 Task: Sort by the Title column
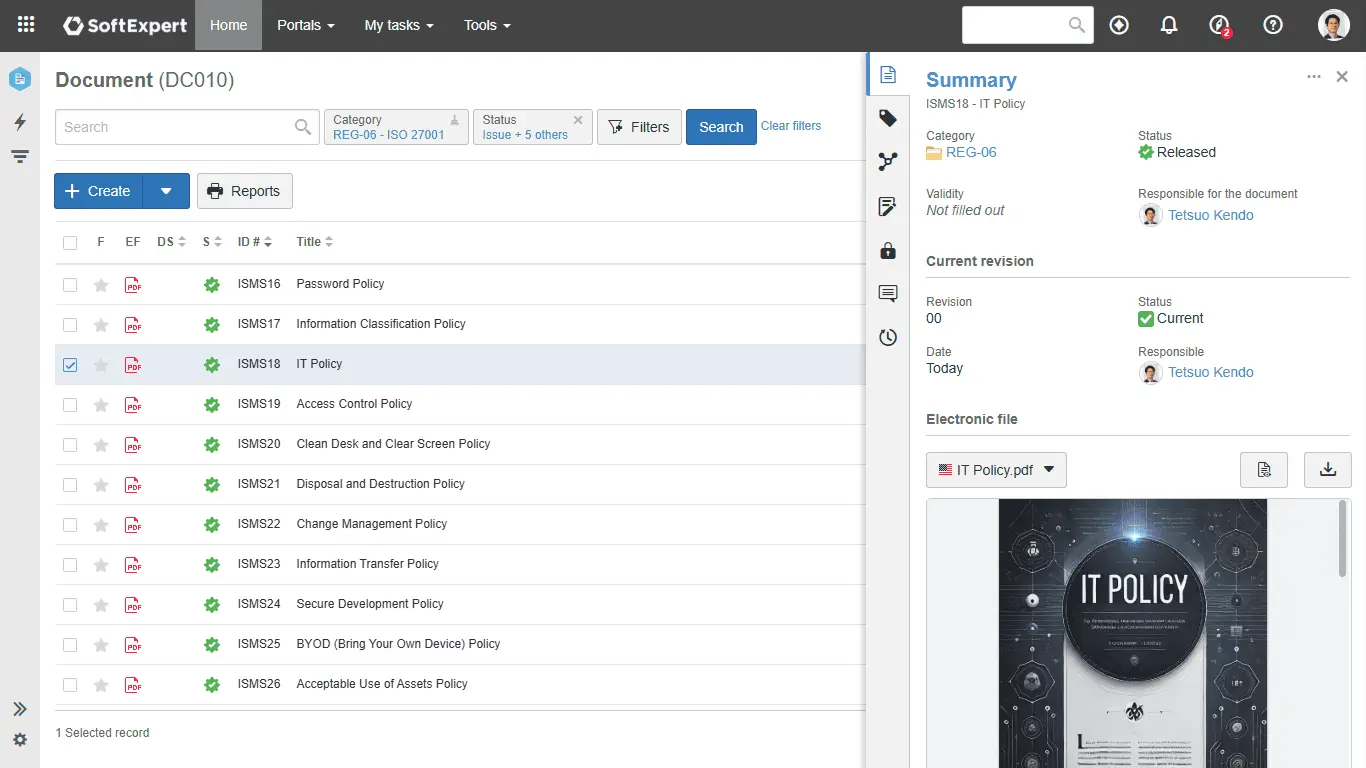tap(315, 242)
